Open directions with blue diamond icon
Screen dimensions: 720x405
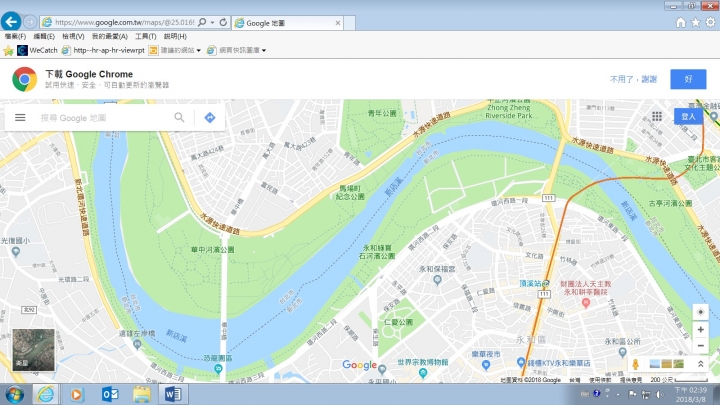click(x=210, y=118)
